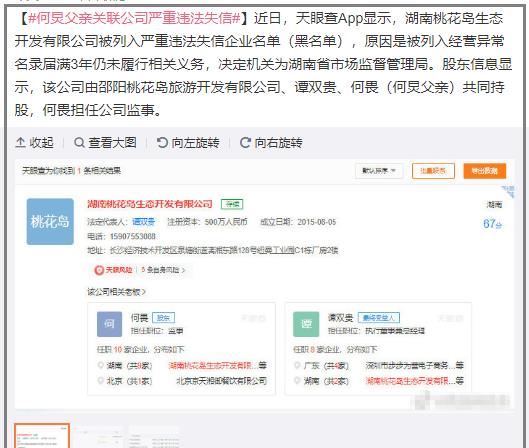
Task: Open the 深圳市步步为营电子商务 company link
Action: 415,365
